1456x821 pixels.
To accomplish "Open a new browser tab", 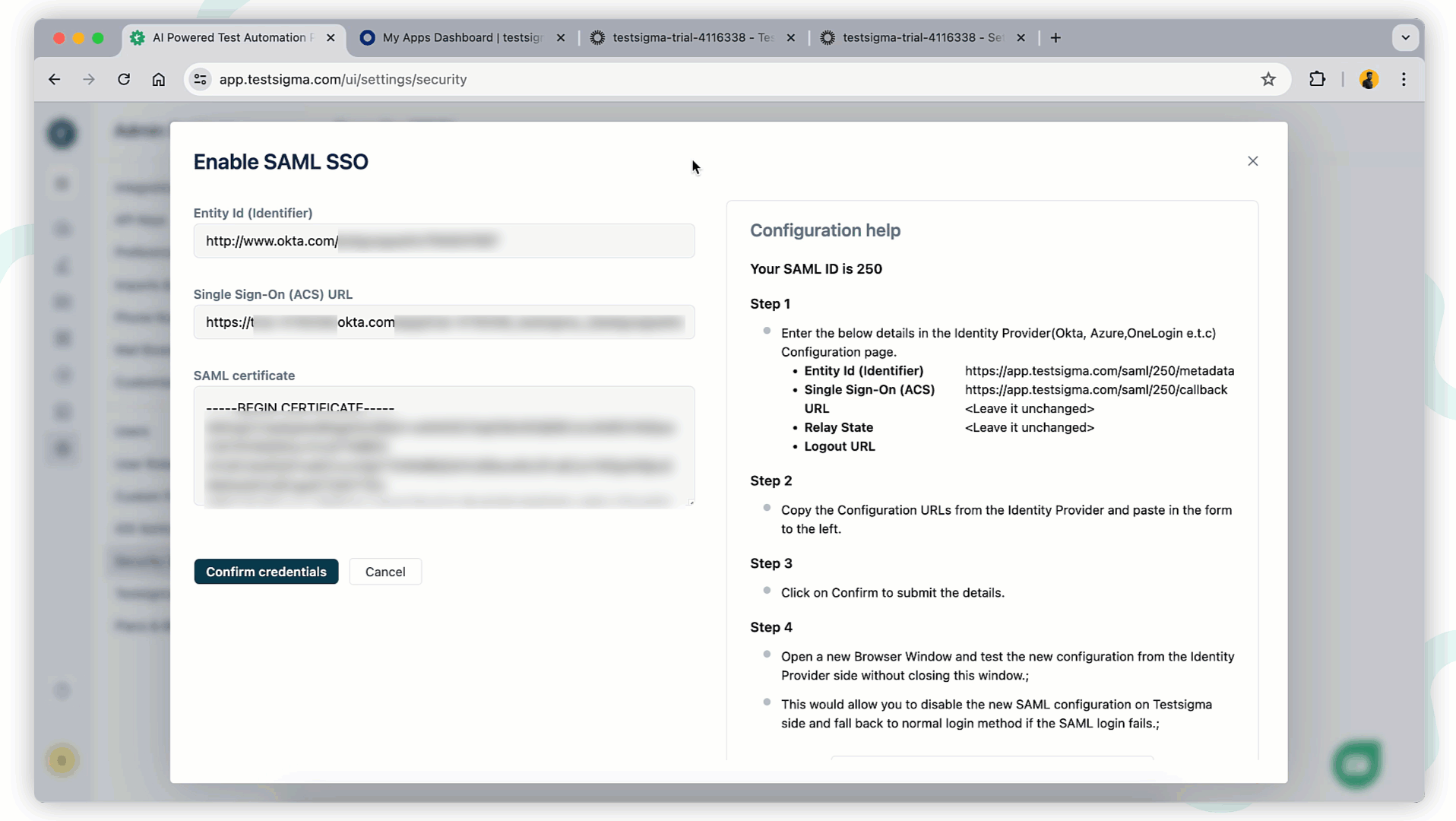I will click(1056, 37).
